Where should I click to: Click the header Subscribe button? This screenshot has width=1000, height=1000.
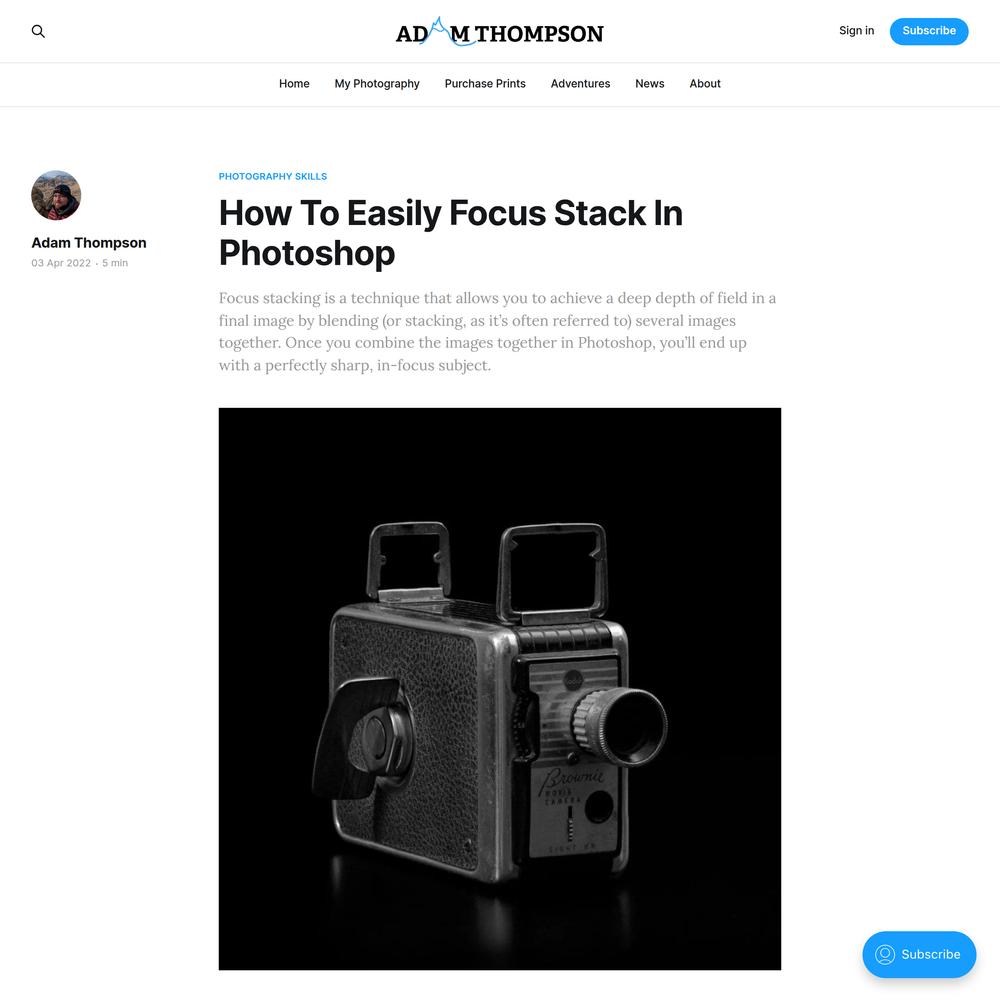[x=929, y=31]
